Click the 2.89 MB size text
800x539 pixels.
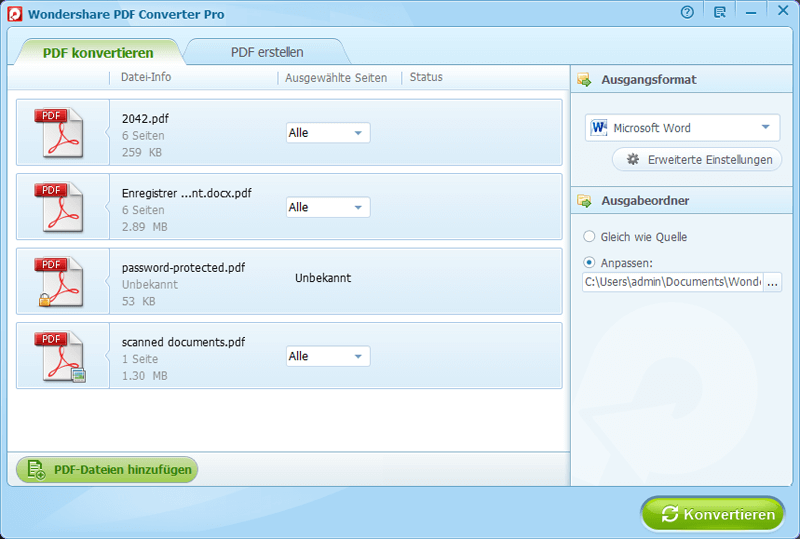[x=144, y=227]
